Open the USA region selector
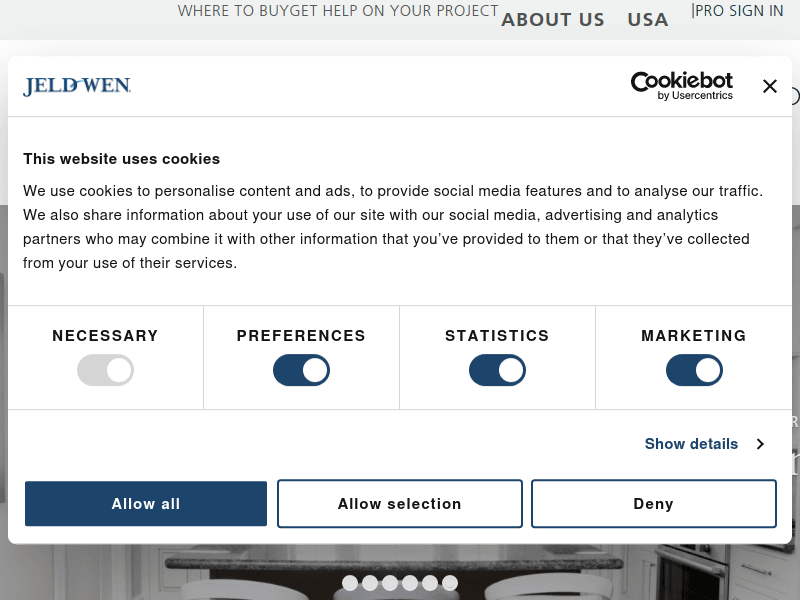Screen dimensions: 800x600 click(x=648, y=19)
